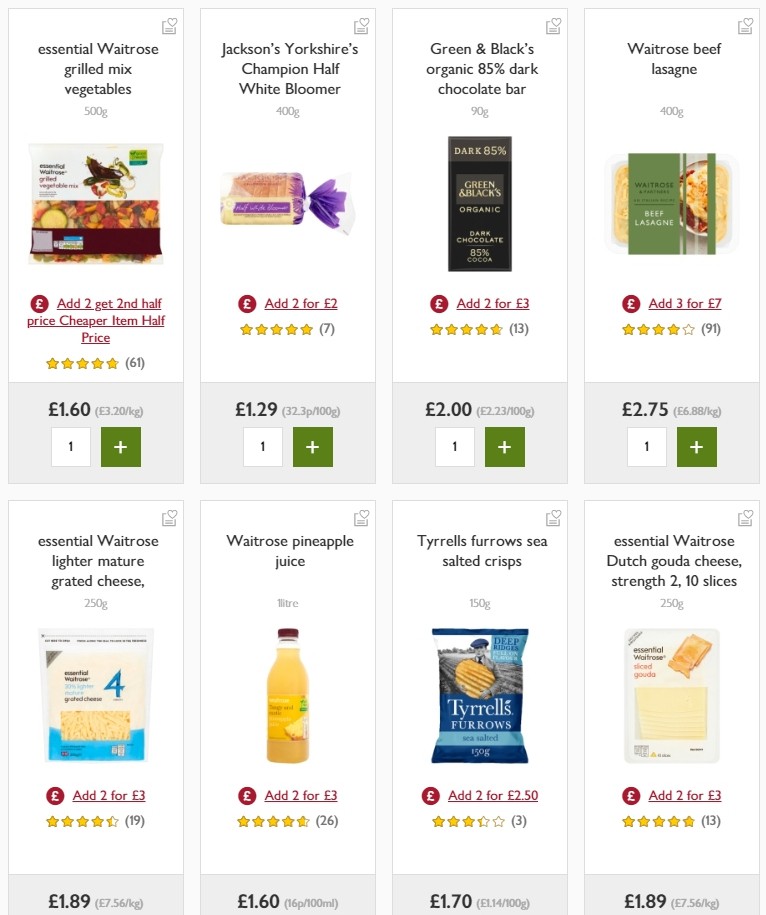Increase quantity of Waitrose beef lasagne

(x=697, y=447)
